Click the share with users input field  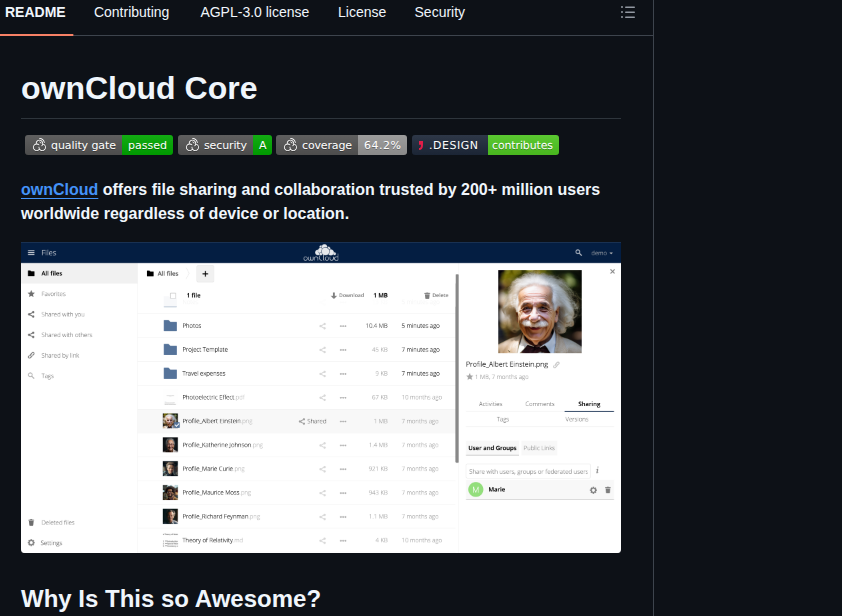click(528, 472)
